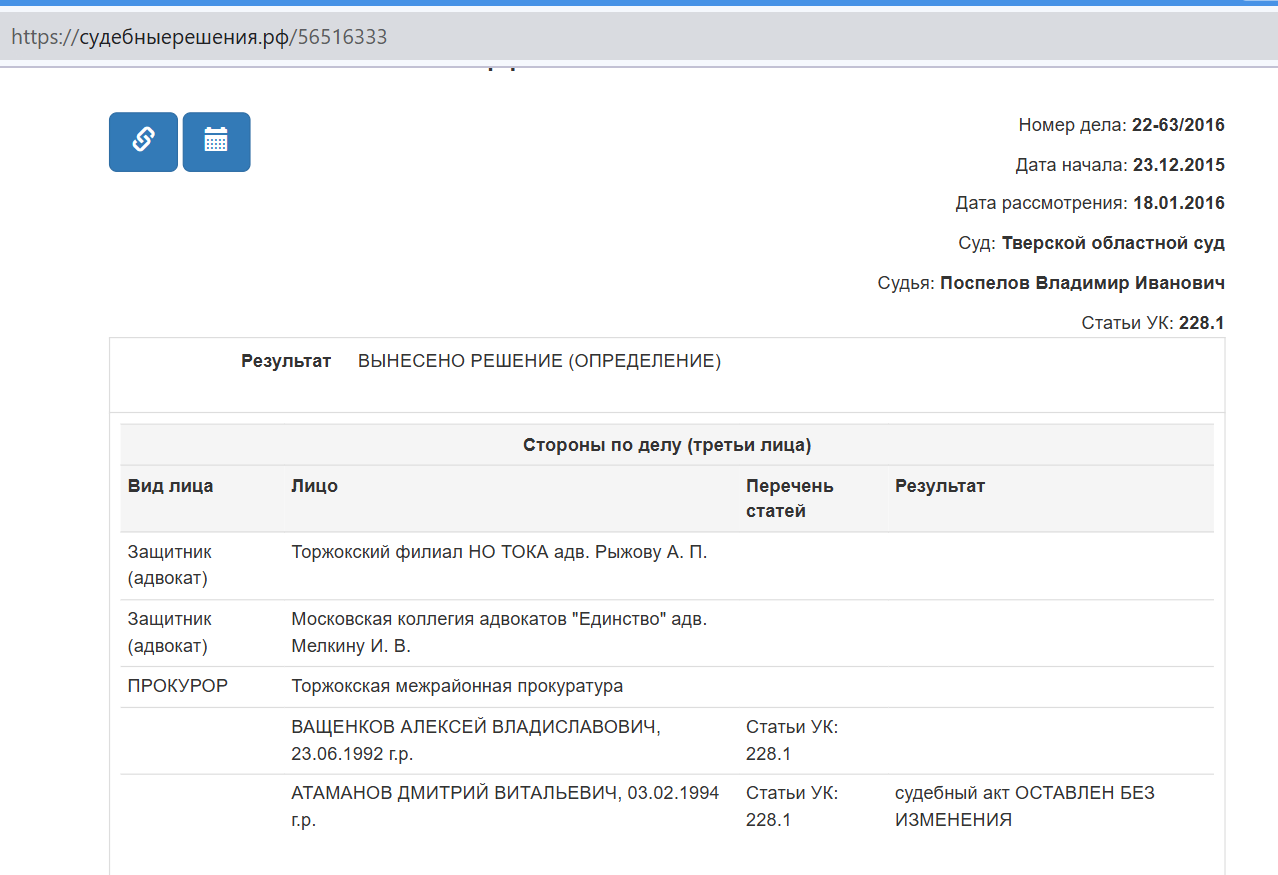This screenshot has width=1278, height=875.
Task: Click article value 228.1 under judge name
Action: pyautogui.click(x=1202, y=323)
